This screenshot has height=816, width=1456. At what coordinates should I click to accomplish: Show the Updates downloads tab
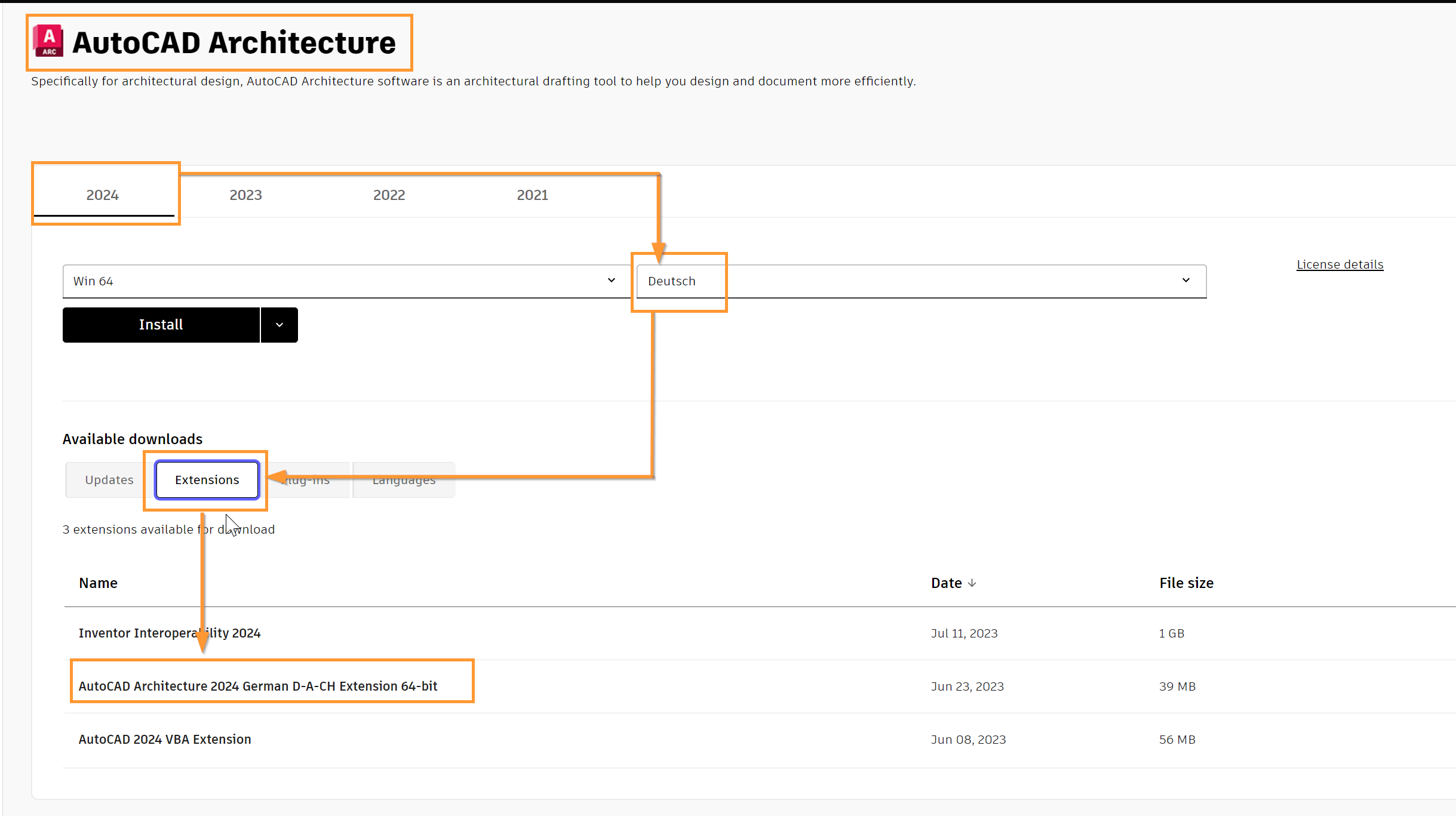(x=109, y=480)
